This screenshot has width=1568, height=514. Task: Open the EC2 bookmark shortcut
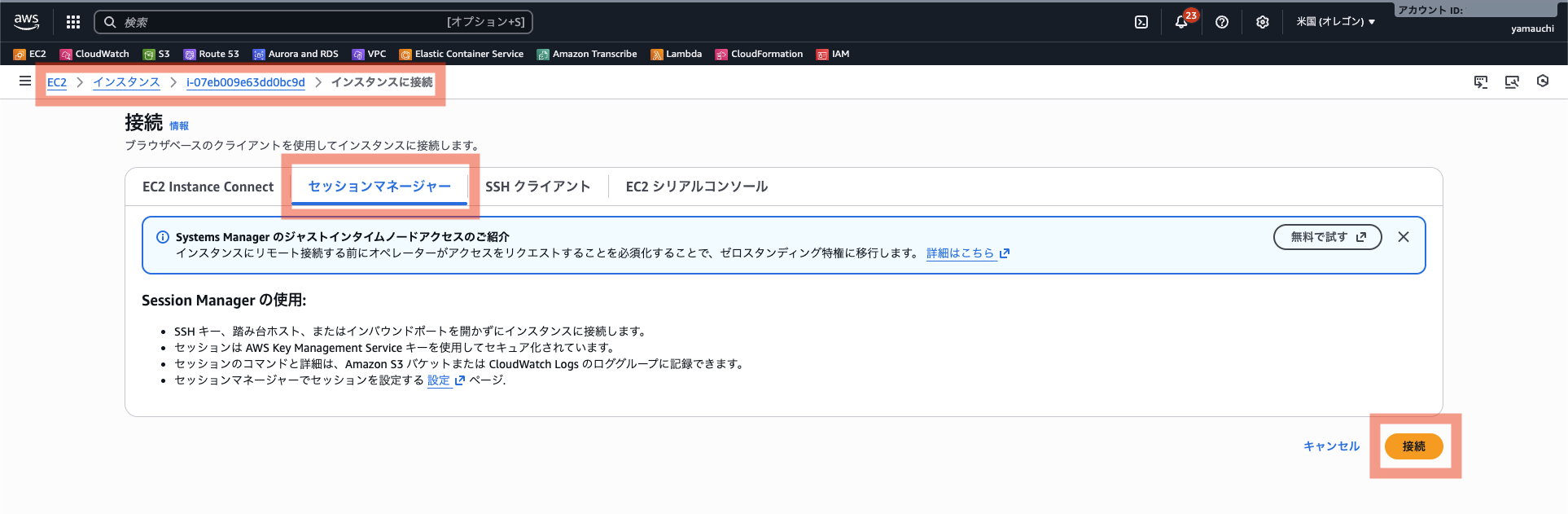coord(29,54)
